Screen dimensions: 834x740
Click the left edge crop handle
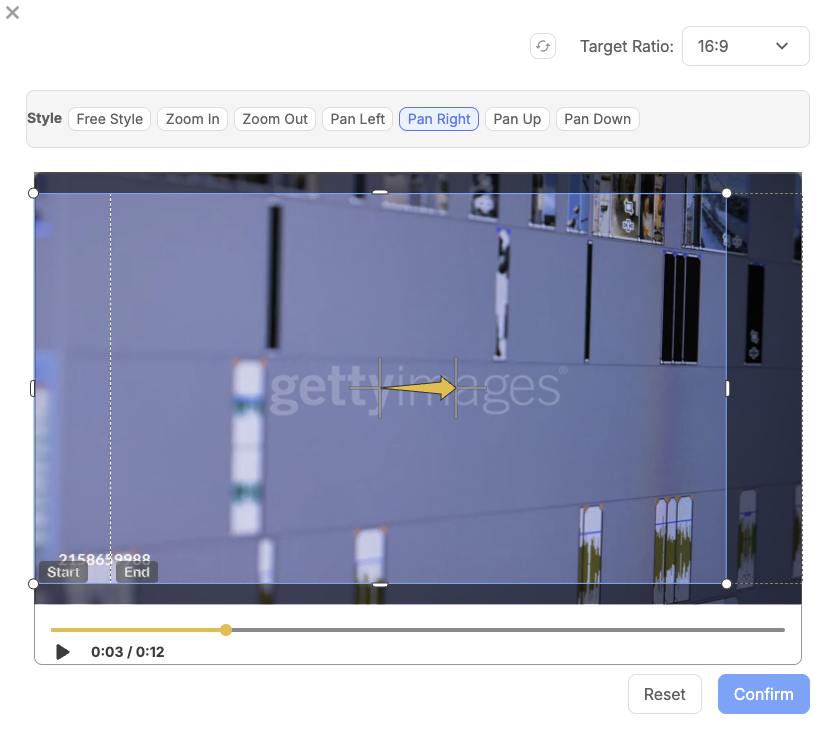click(33, 388)
